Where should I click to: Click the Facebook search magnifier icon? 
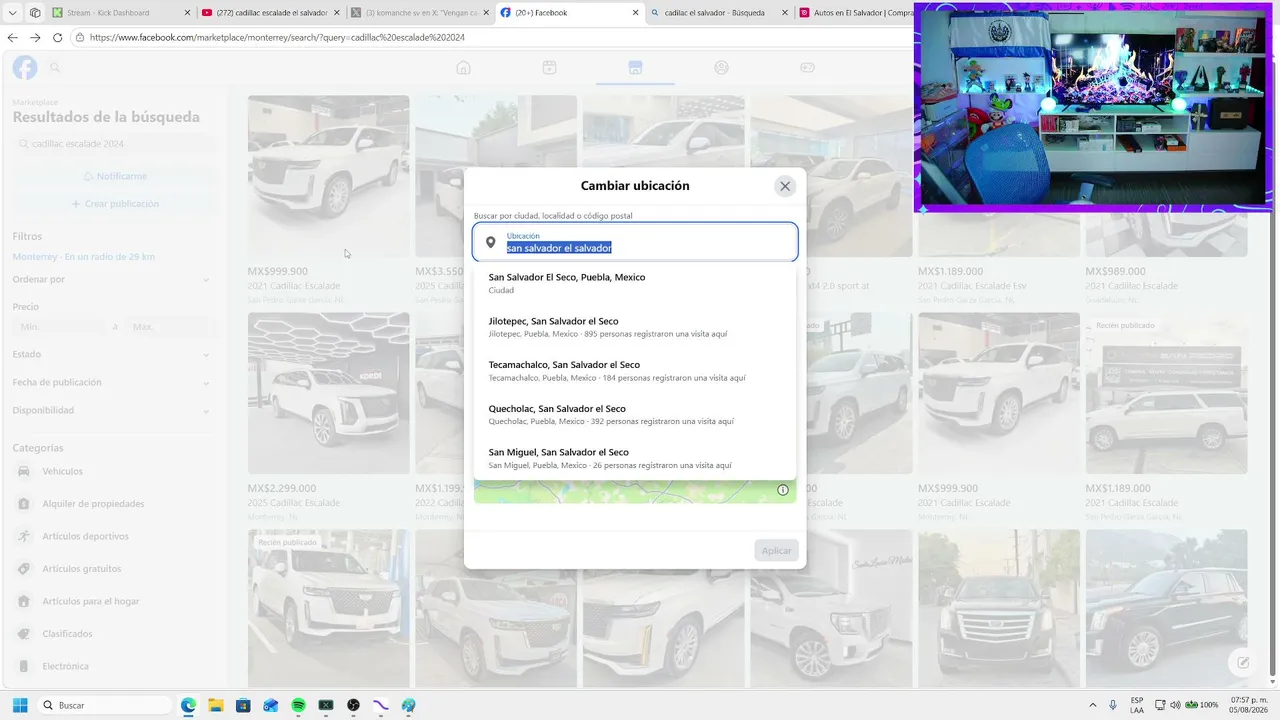[56, 68]
